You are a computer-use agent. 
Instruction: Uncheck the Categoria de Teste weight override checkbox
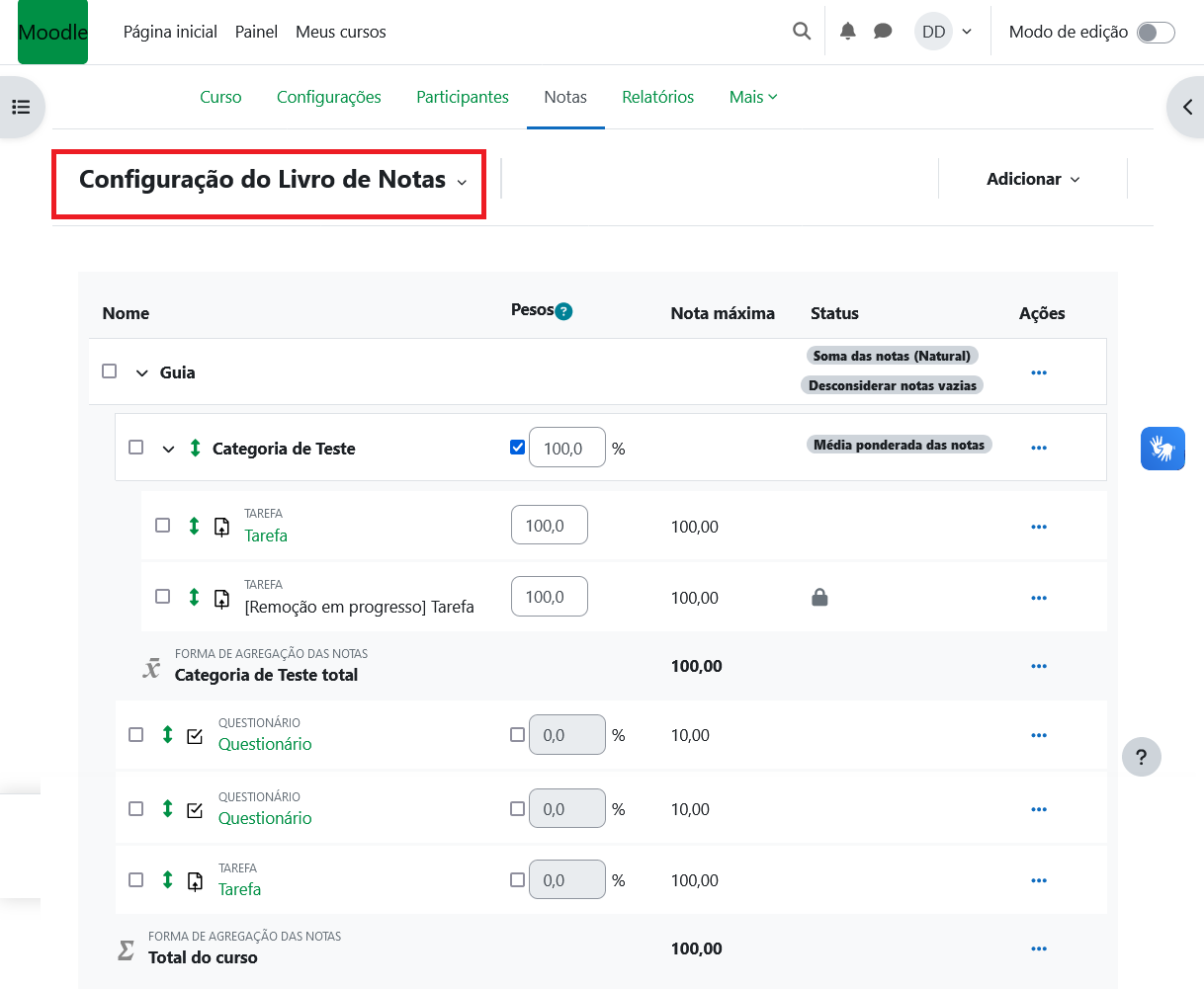pos(517,448)
